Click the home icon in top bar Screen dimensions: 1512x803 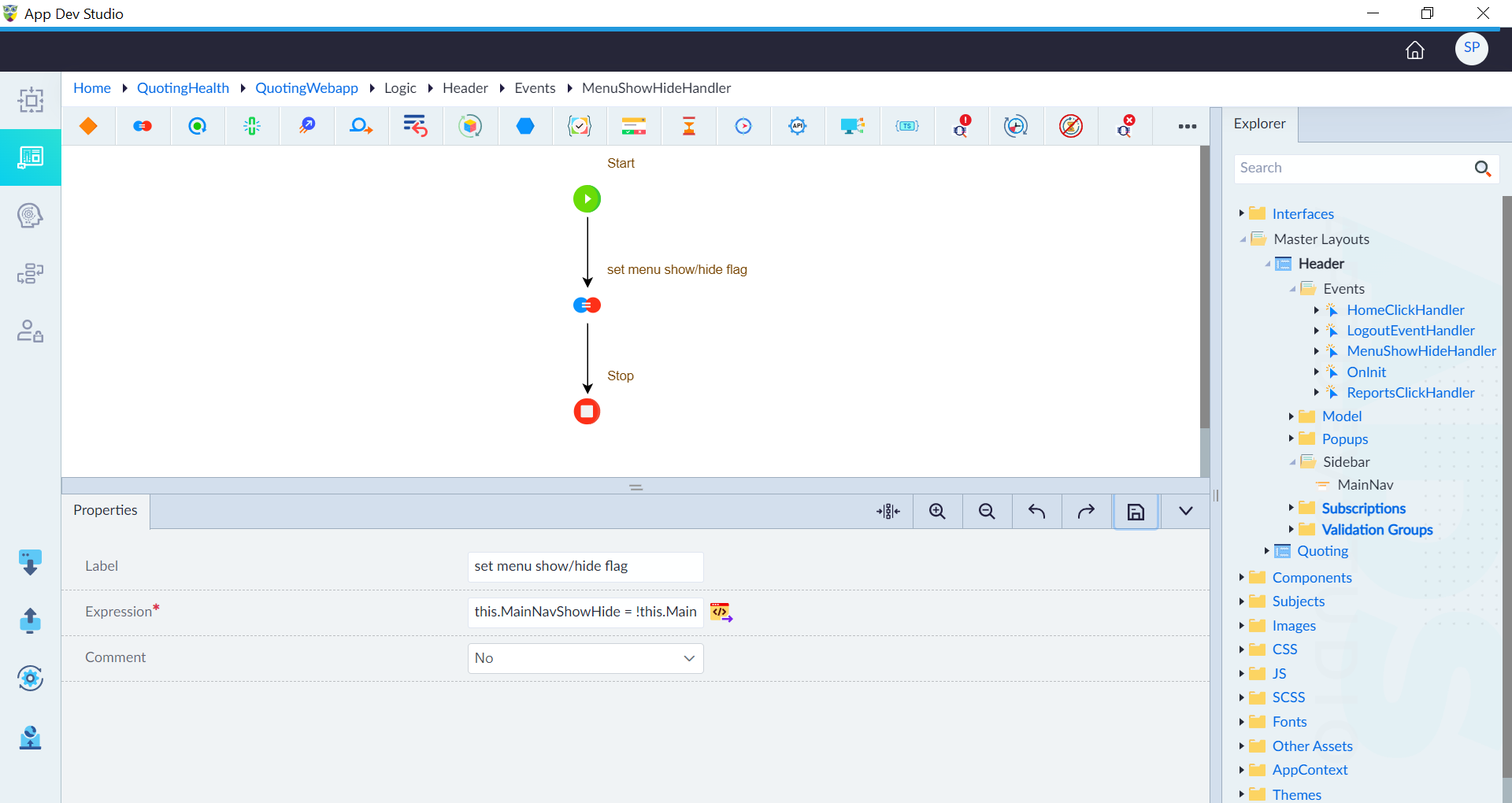pyautogui.click(x=1415, y=50)
